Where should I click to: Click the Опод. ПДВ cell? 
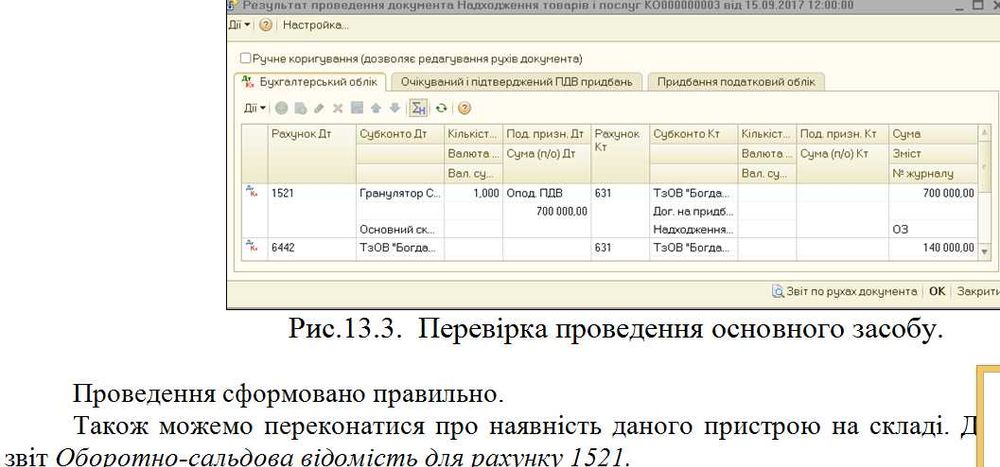[x=547, y=193]
